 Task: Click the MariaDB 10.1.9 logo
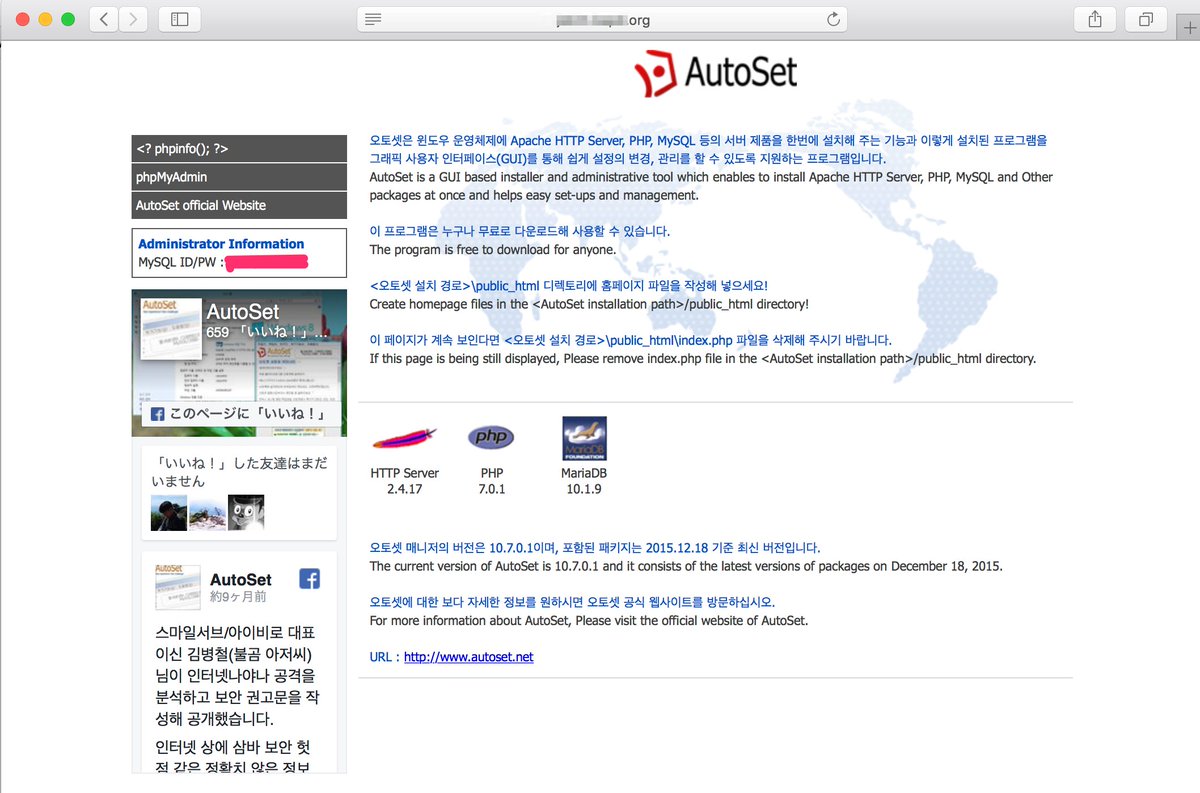pos(584,437)
